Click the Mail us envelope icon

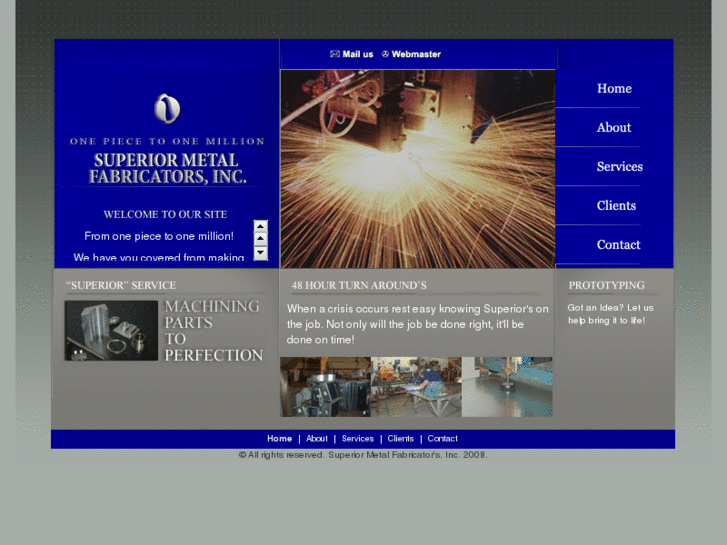[x=335, y=54]
